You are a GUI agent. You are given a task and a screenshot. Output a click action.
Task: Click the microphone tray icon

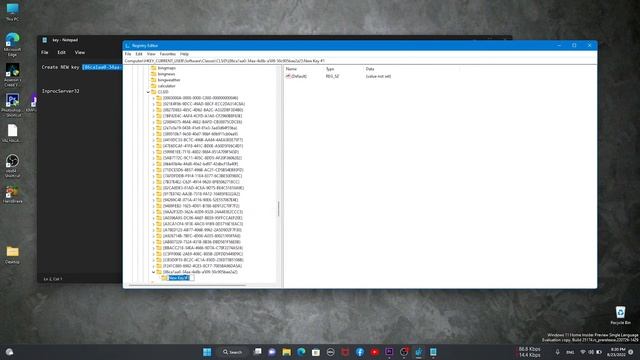[x=557, y=352]
